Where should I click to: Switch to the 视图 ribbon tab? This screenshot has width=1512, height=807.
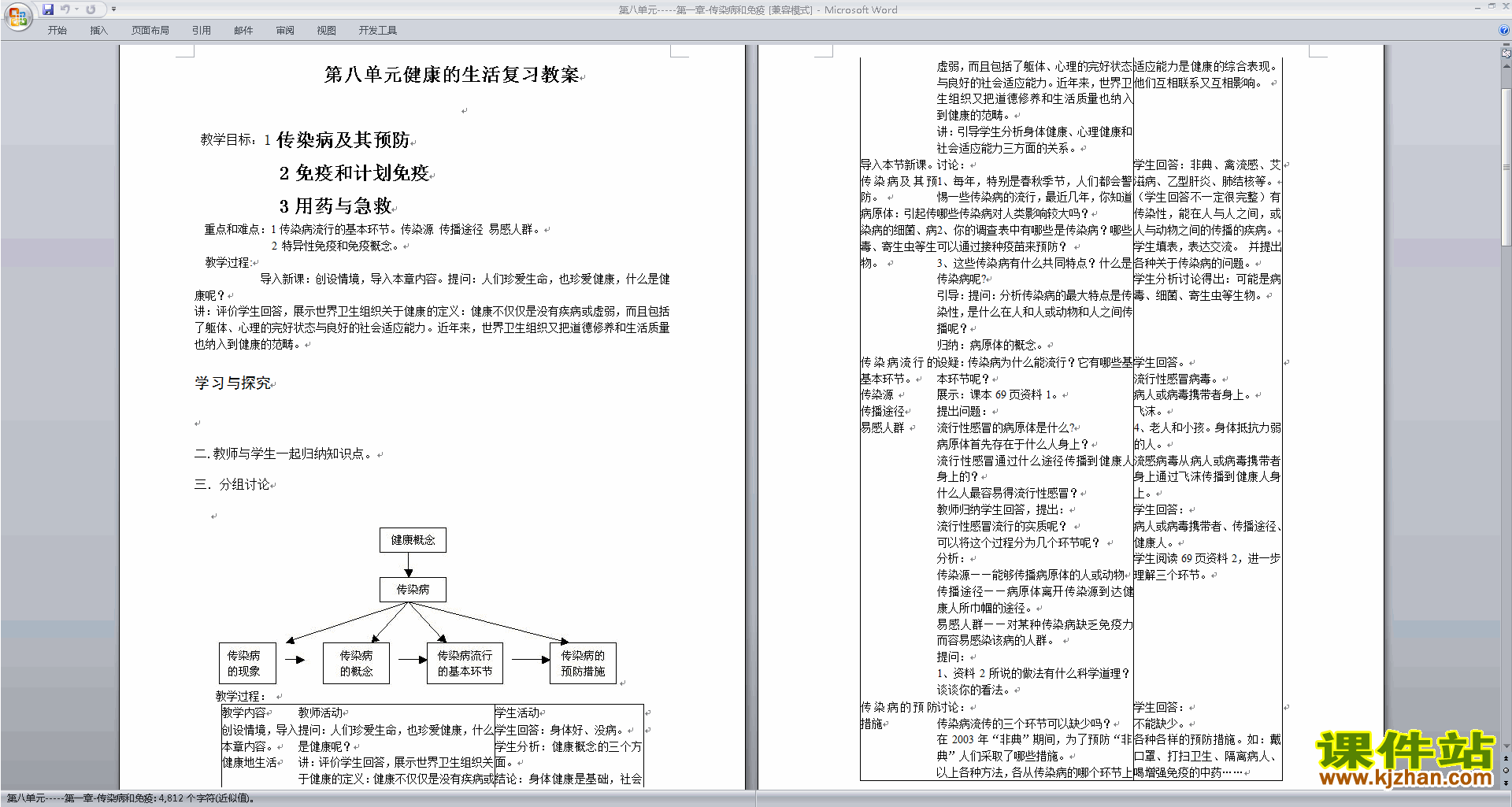[x=327, y=30]
